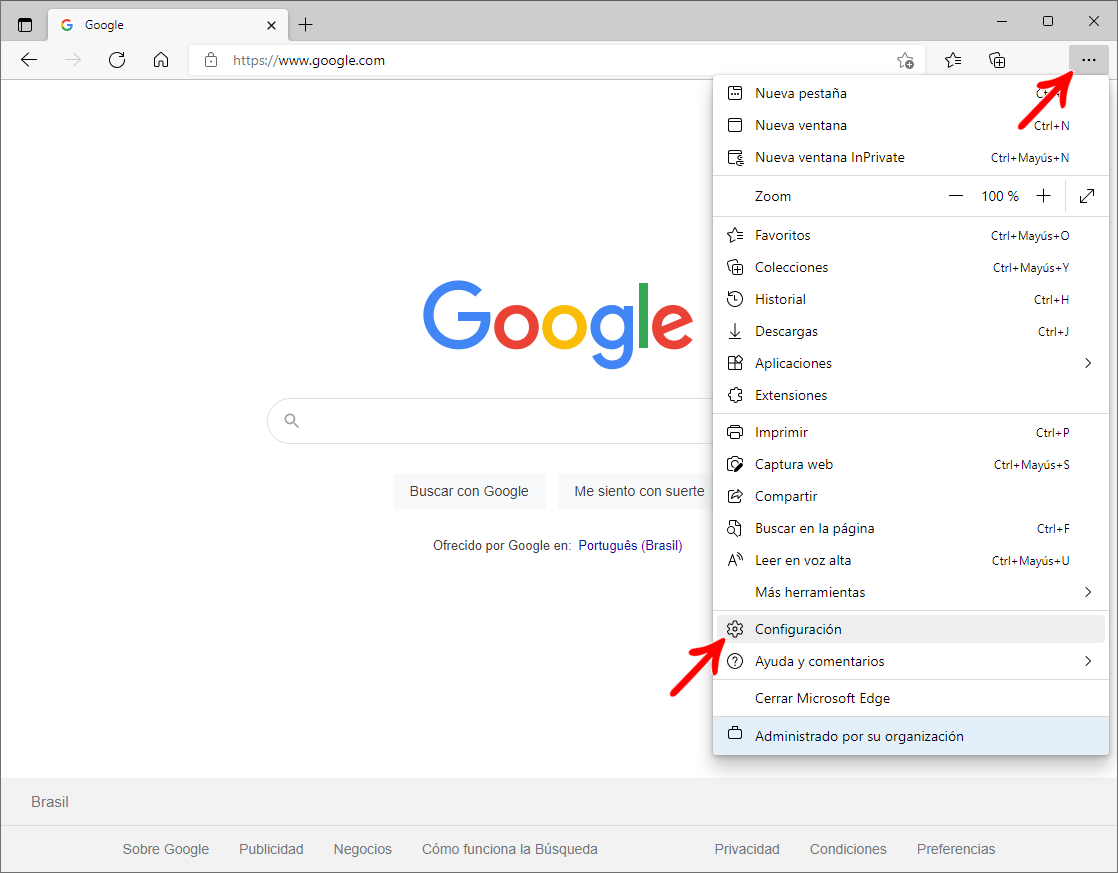The height and width of the screenshot is (873, 1118).
Task: Open Historial from the menu
Action: 911,300
